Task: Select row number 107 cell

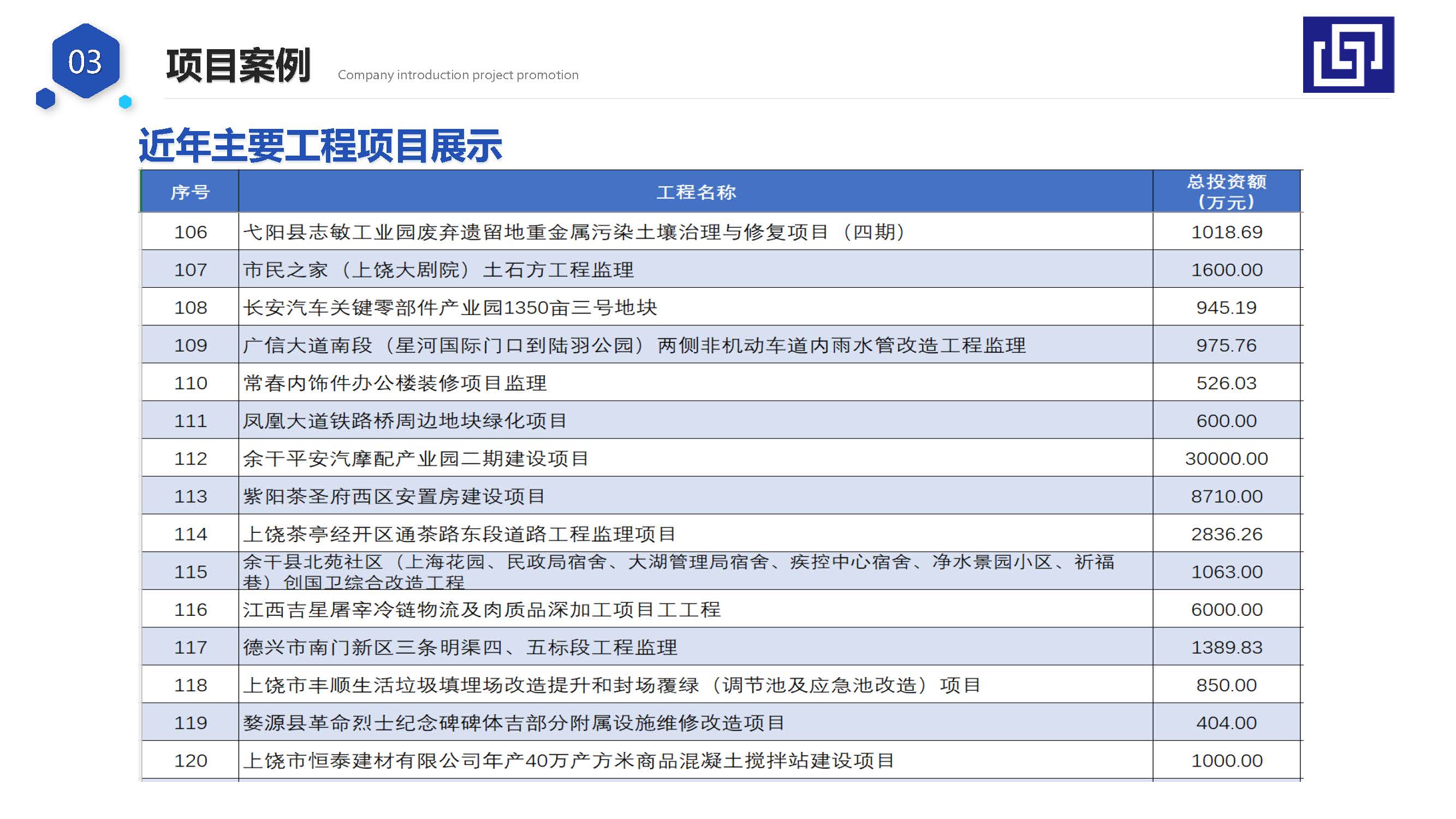Action: (190, 270)
